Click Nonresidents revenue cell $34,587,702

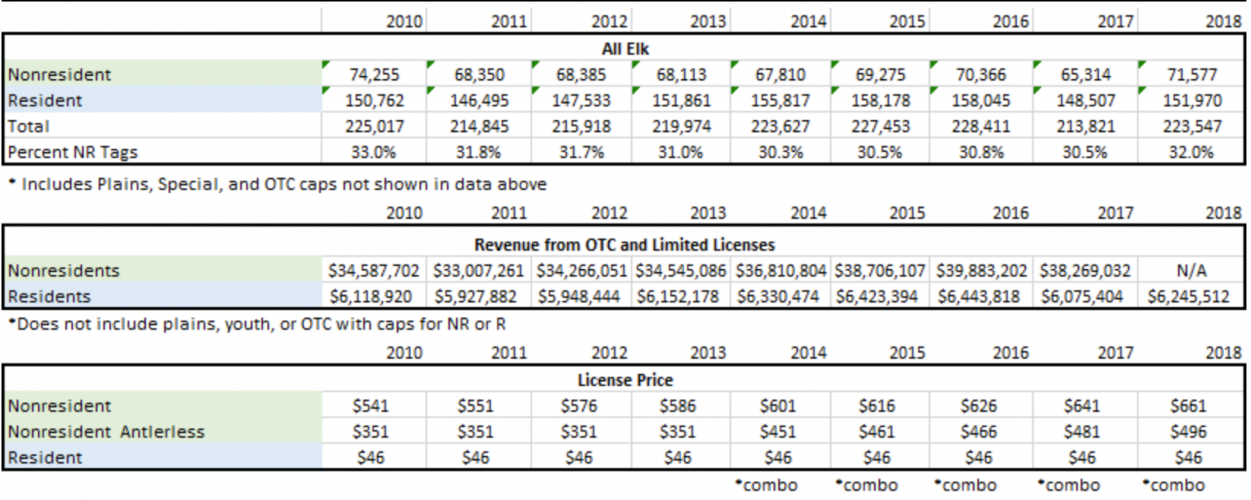click(x=374, y=270)
